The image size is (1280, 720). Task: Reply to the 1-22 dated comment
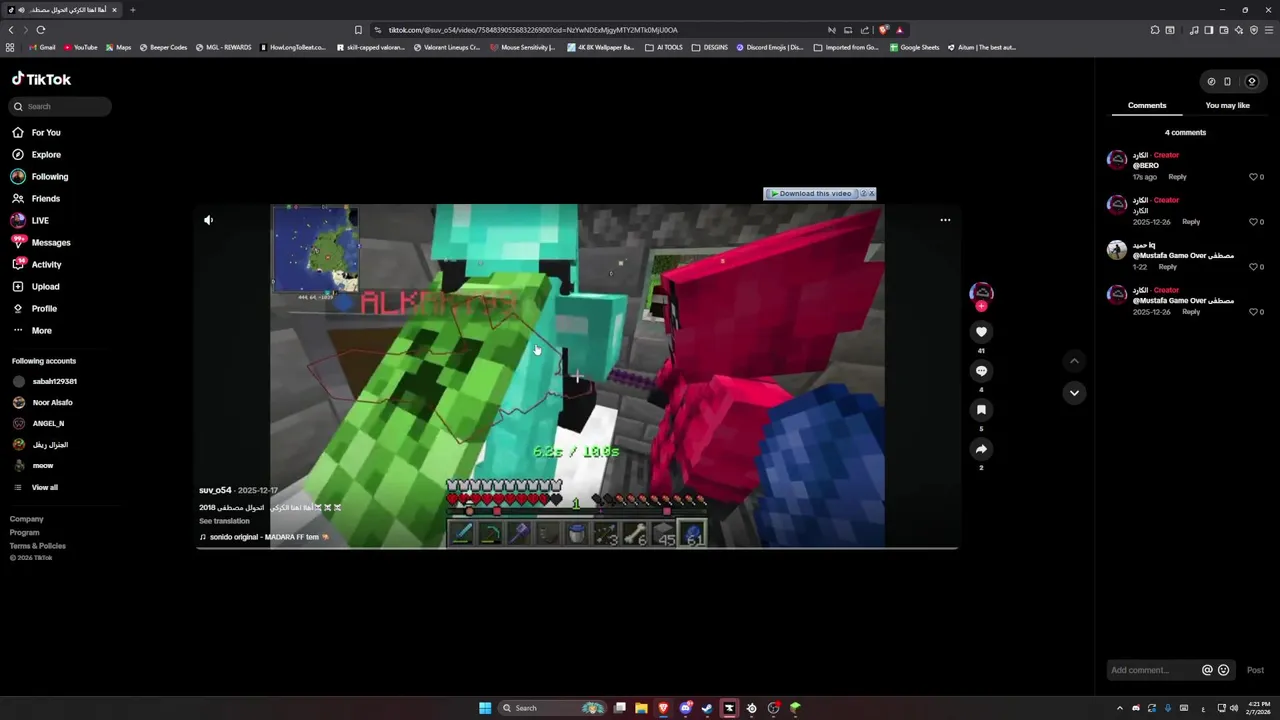[x=1167, y=267]
